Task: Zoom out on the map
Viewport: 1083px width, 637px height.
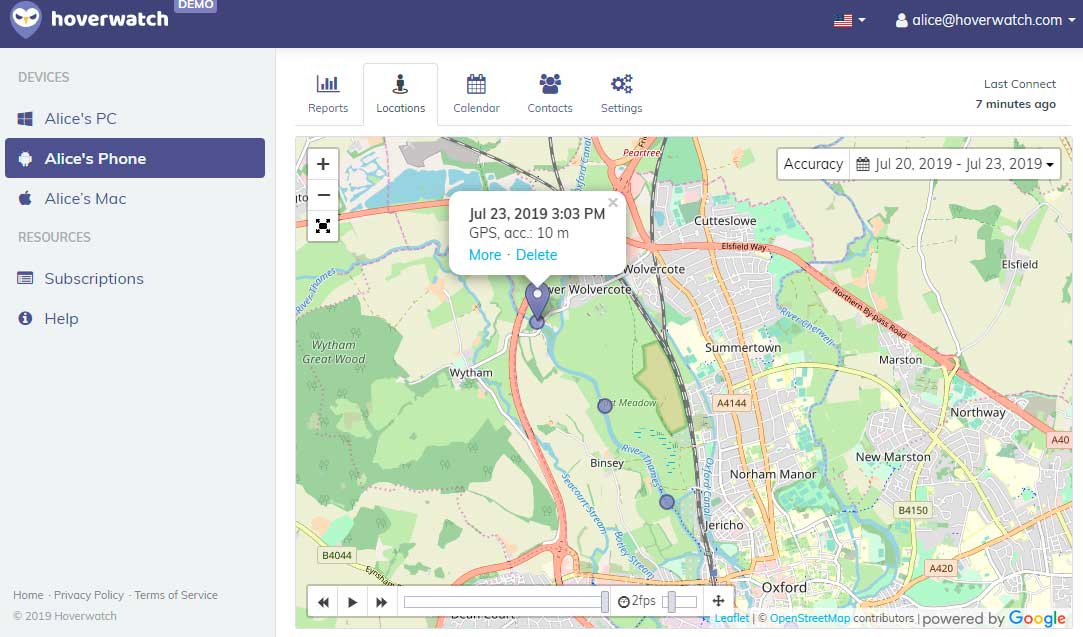Action: 323,195
